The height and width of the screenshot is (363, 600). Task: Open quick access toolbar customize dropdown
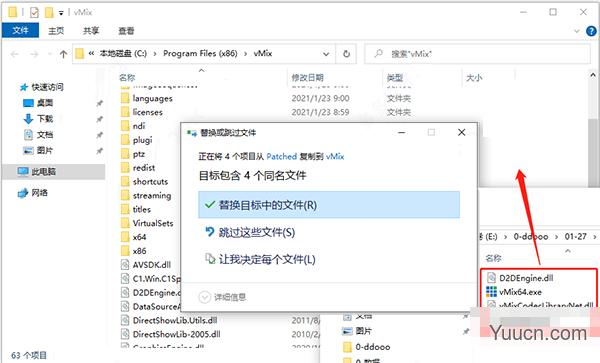click(61, 13)
